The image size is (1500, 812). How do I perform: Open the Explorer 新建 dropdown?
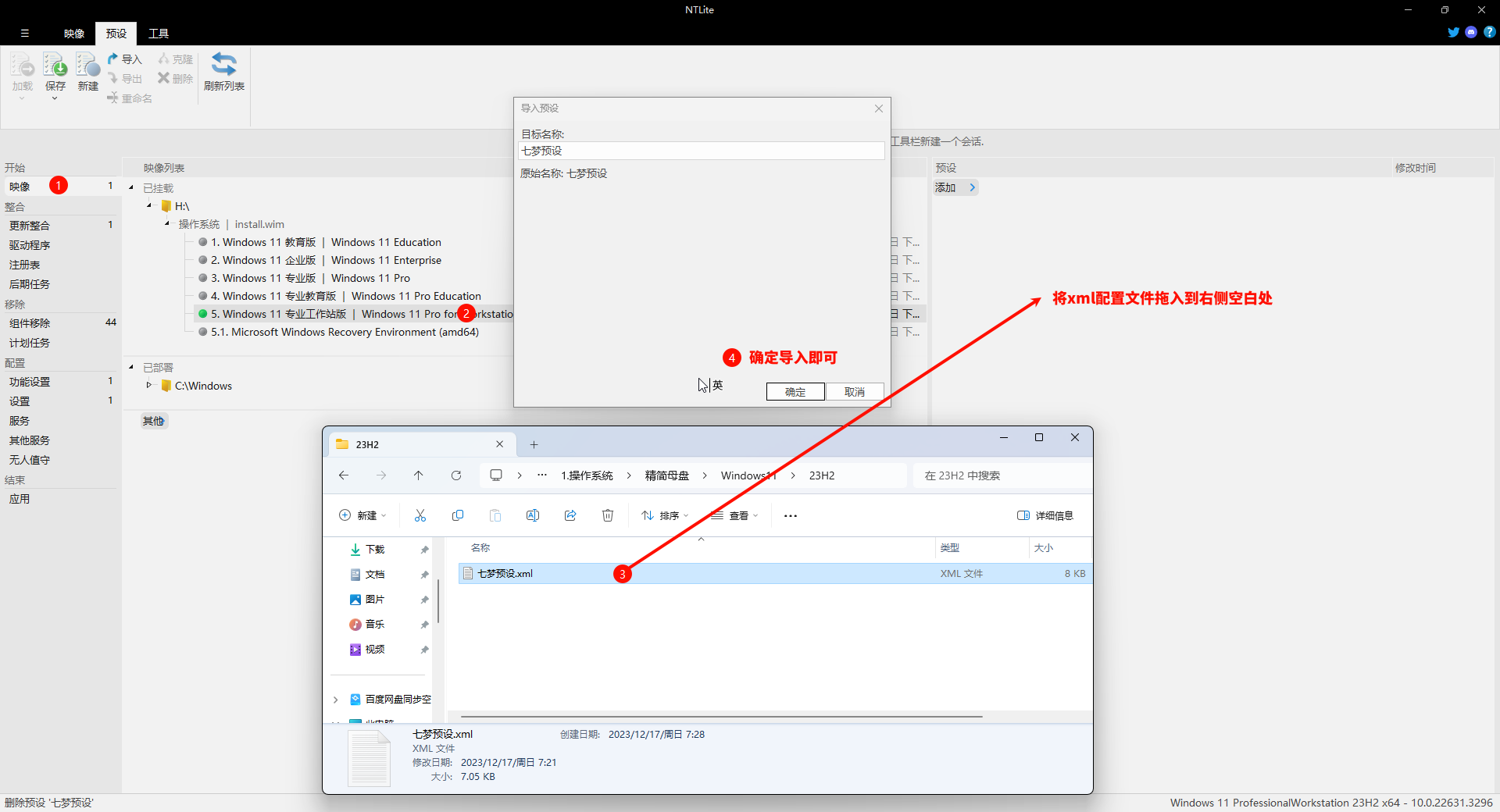tap(363, 515)
